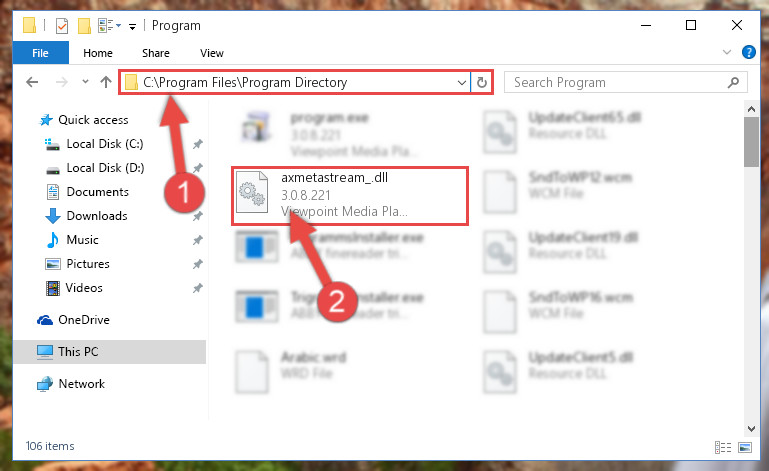Image resolution: width=769 pixels, height=471 pixels.
Task: Switch to the View tab
Action: point(212,53)
